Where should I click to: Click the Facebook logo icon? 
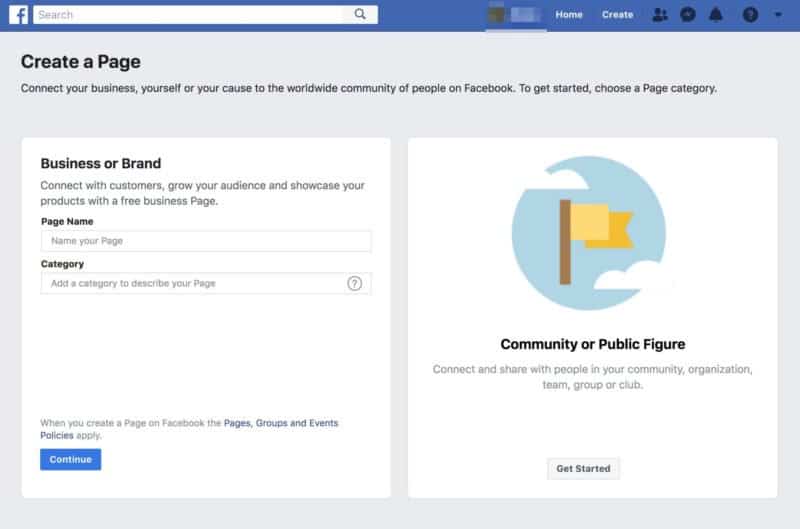coord(18,14)
